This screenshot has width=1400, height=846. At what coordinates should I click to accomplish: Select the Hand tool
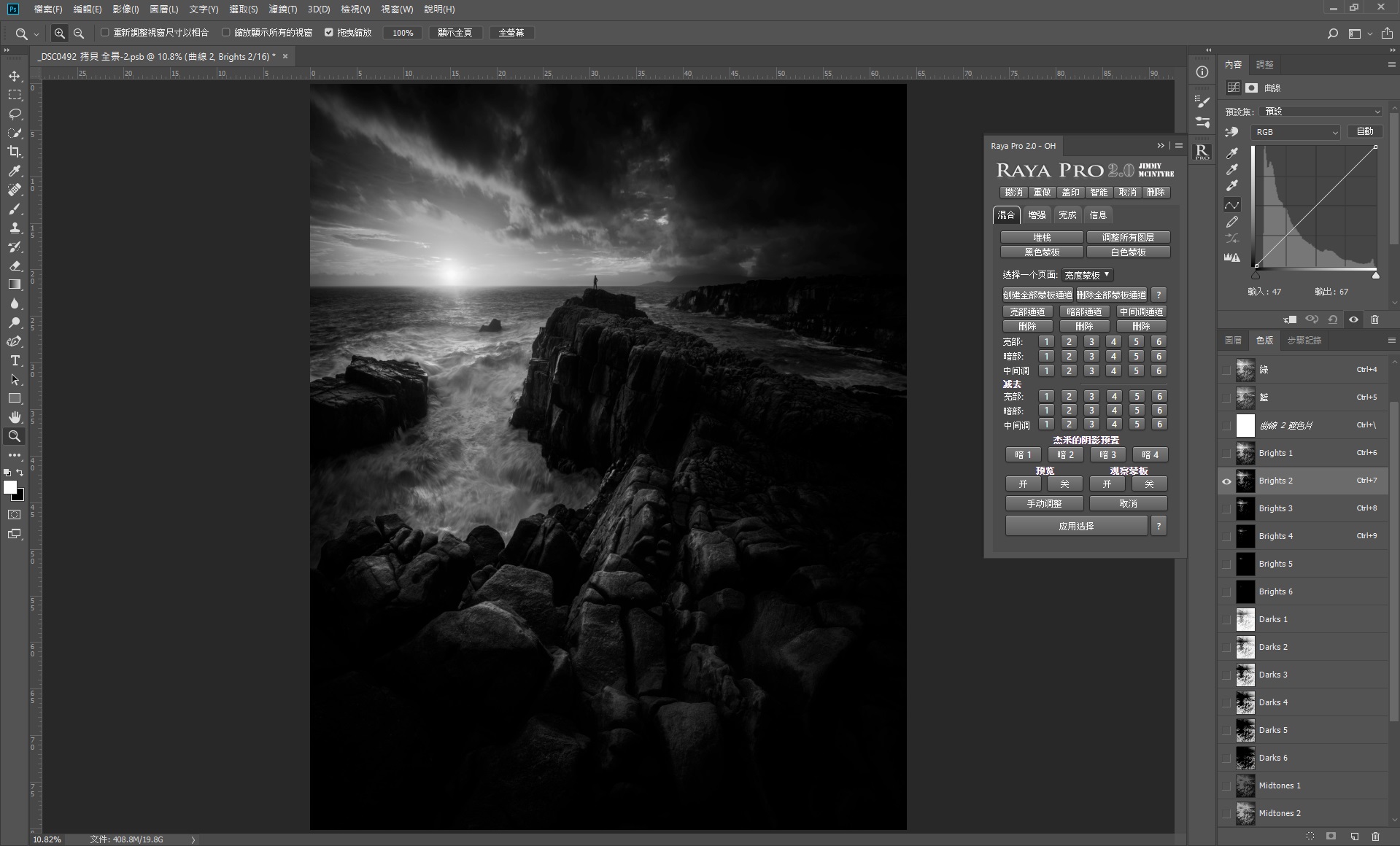(15, 417)
